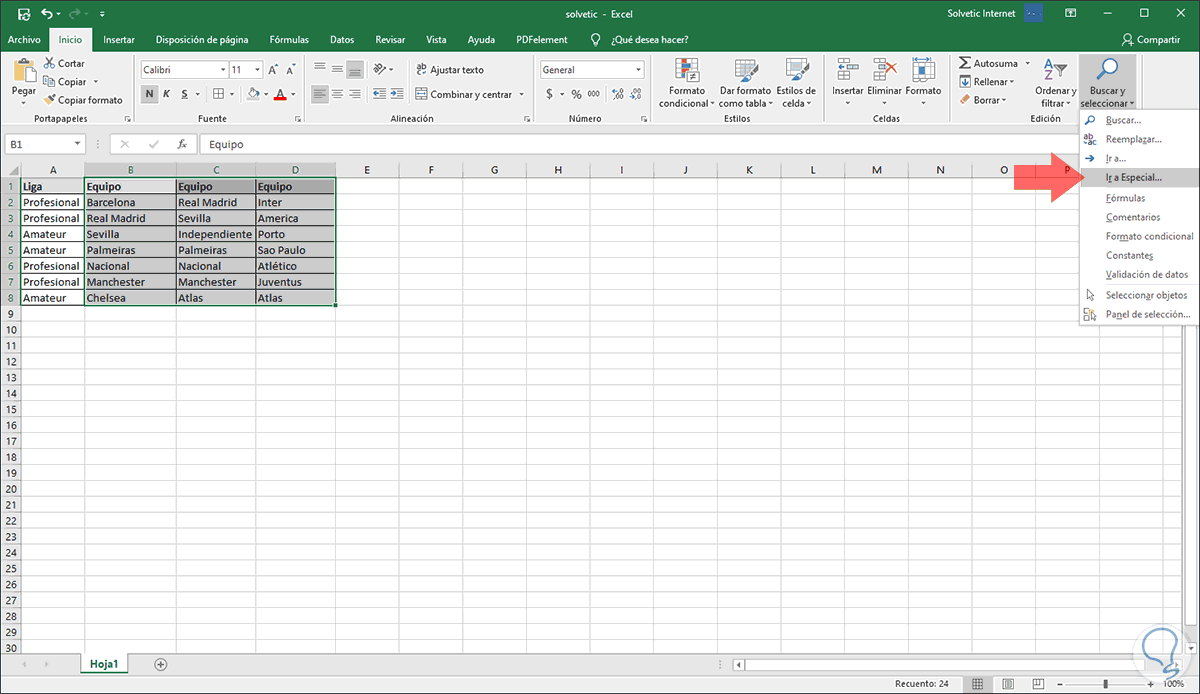Add a new sheet with plus button
1200x694 pixels.
(161, 664)
